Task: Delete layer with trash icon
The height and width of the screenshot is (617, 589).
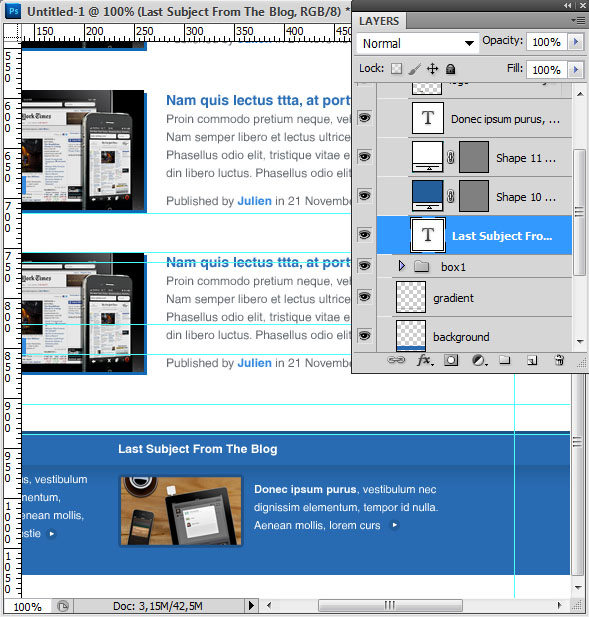Action: coord(559,360)
